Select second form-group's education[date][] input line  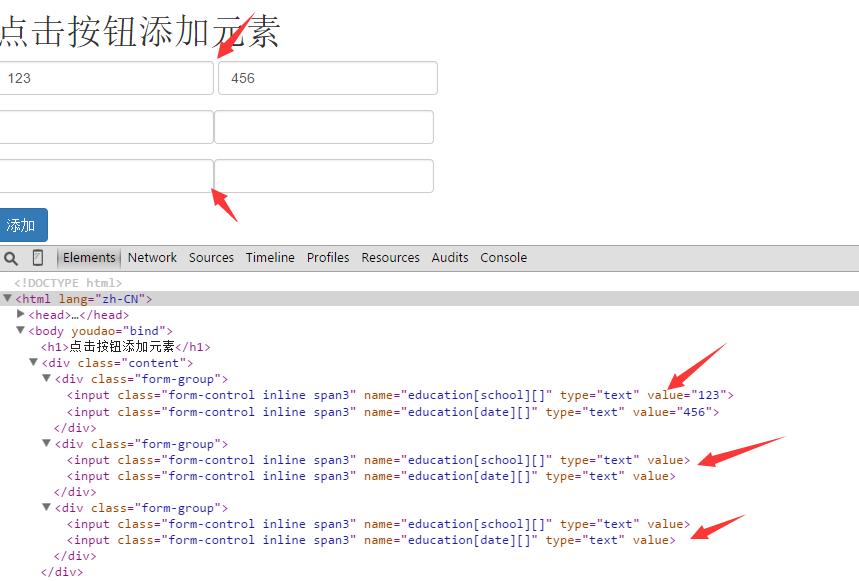[x=371, y=476]
